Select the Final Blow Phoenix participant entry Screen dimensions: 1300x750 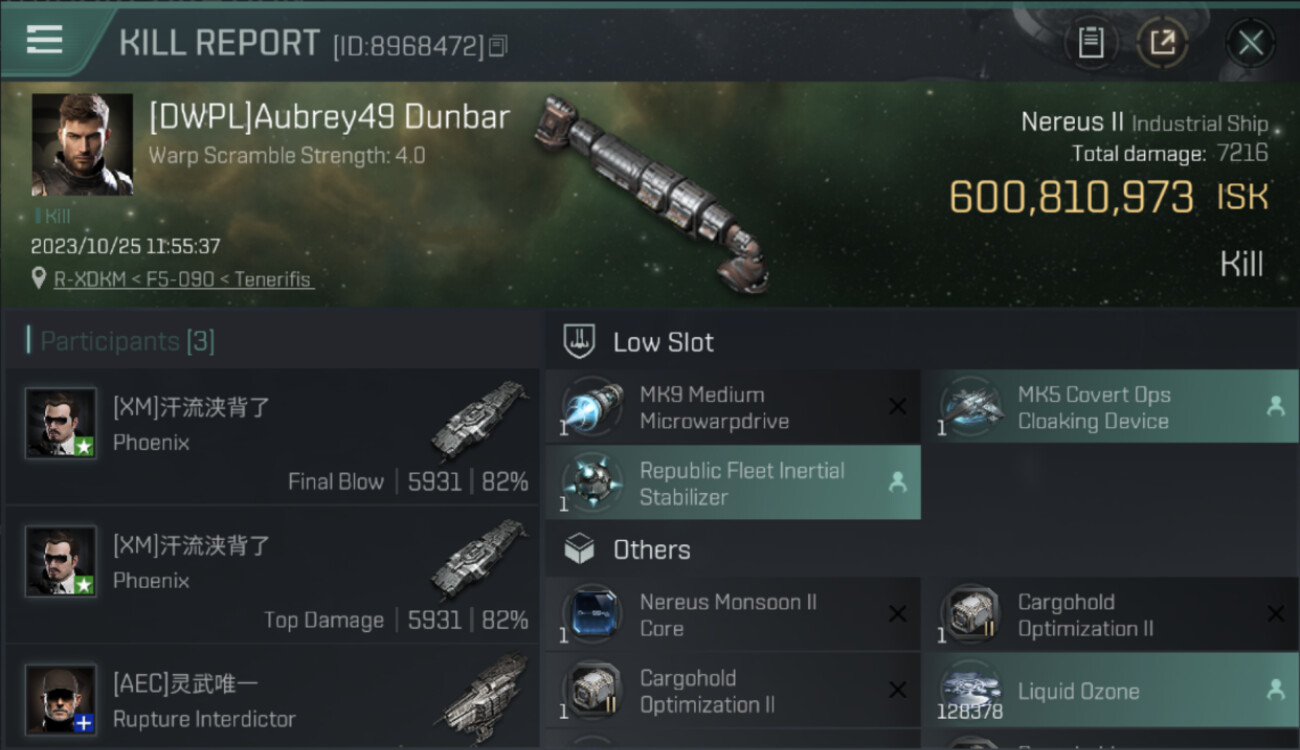272,436
